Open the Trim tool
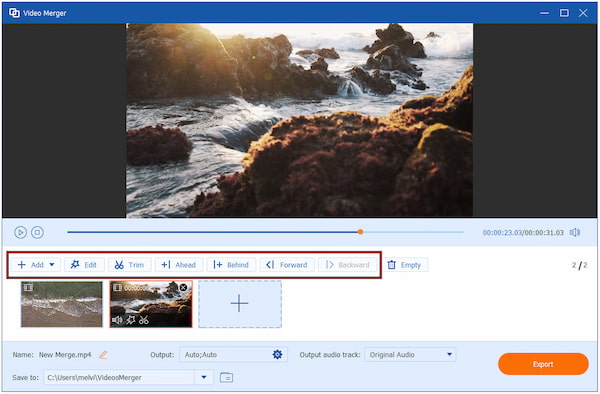The height and width of the screenshot is (394, 600). click(129, 265)
